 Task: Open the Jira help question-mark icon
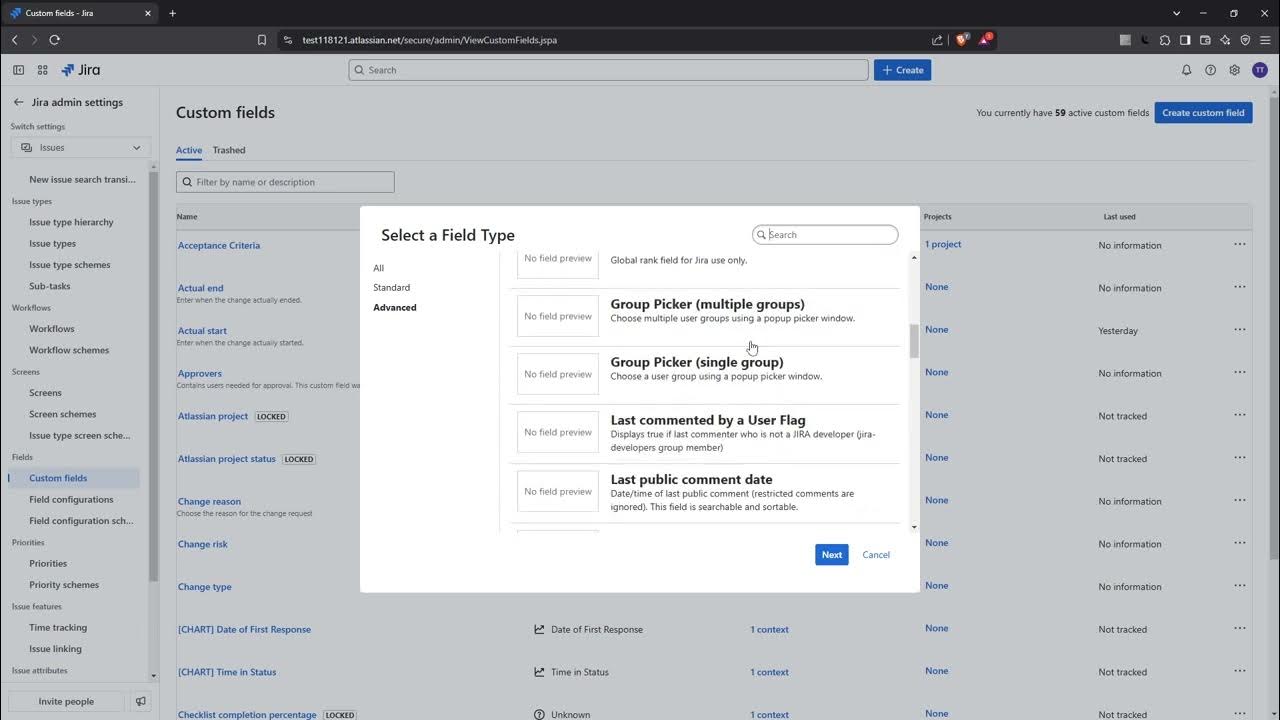1210,70
